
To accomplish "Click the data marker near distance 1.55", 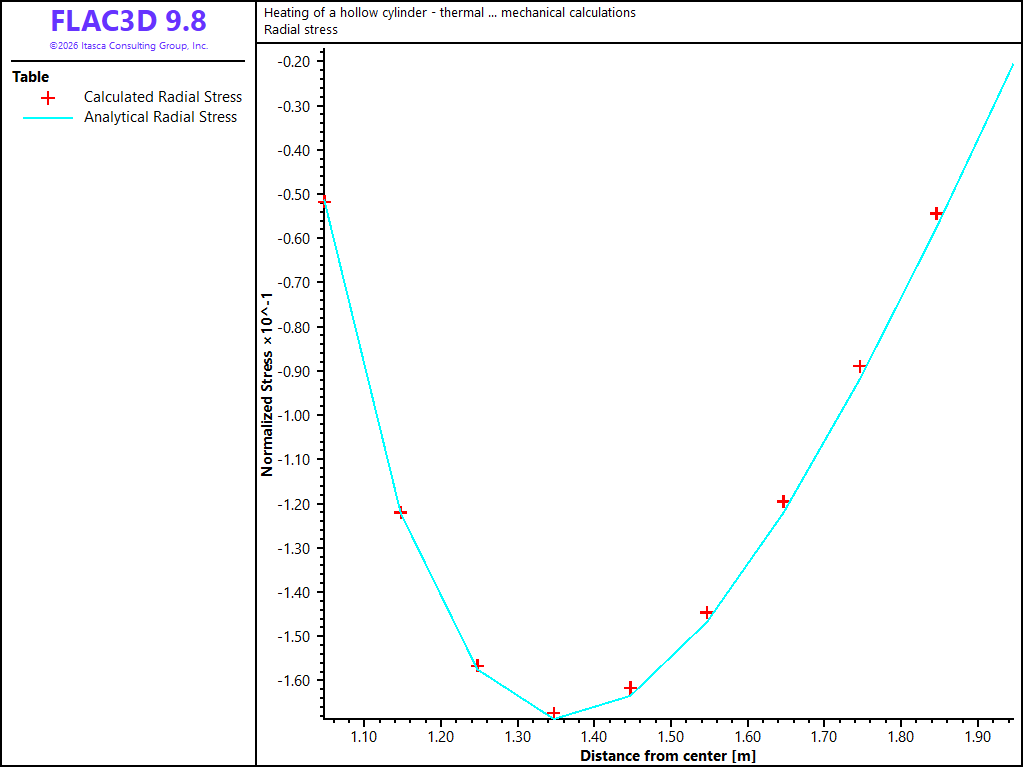I will [x=706, y=613].
